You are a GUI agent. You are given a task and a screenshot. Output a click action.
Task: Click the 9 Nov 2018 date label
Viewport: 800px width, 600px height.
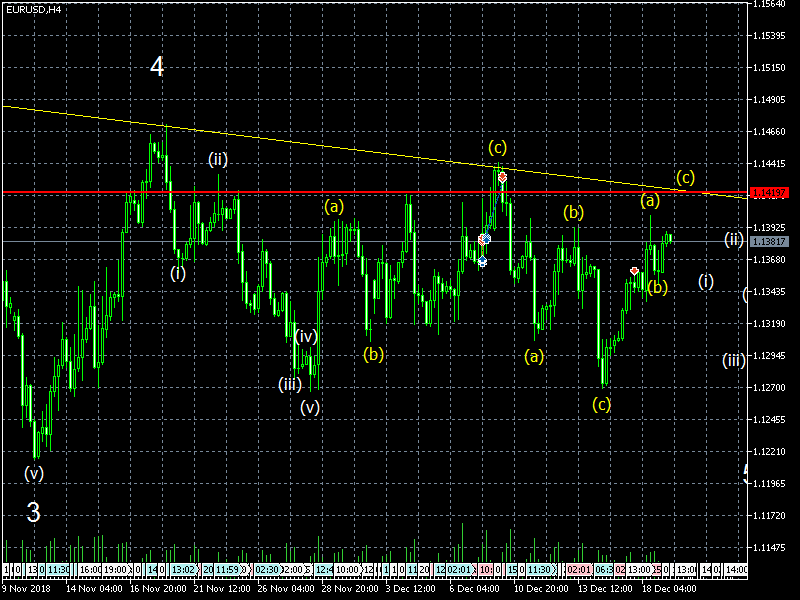26,588
